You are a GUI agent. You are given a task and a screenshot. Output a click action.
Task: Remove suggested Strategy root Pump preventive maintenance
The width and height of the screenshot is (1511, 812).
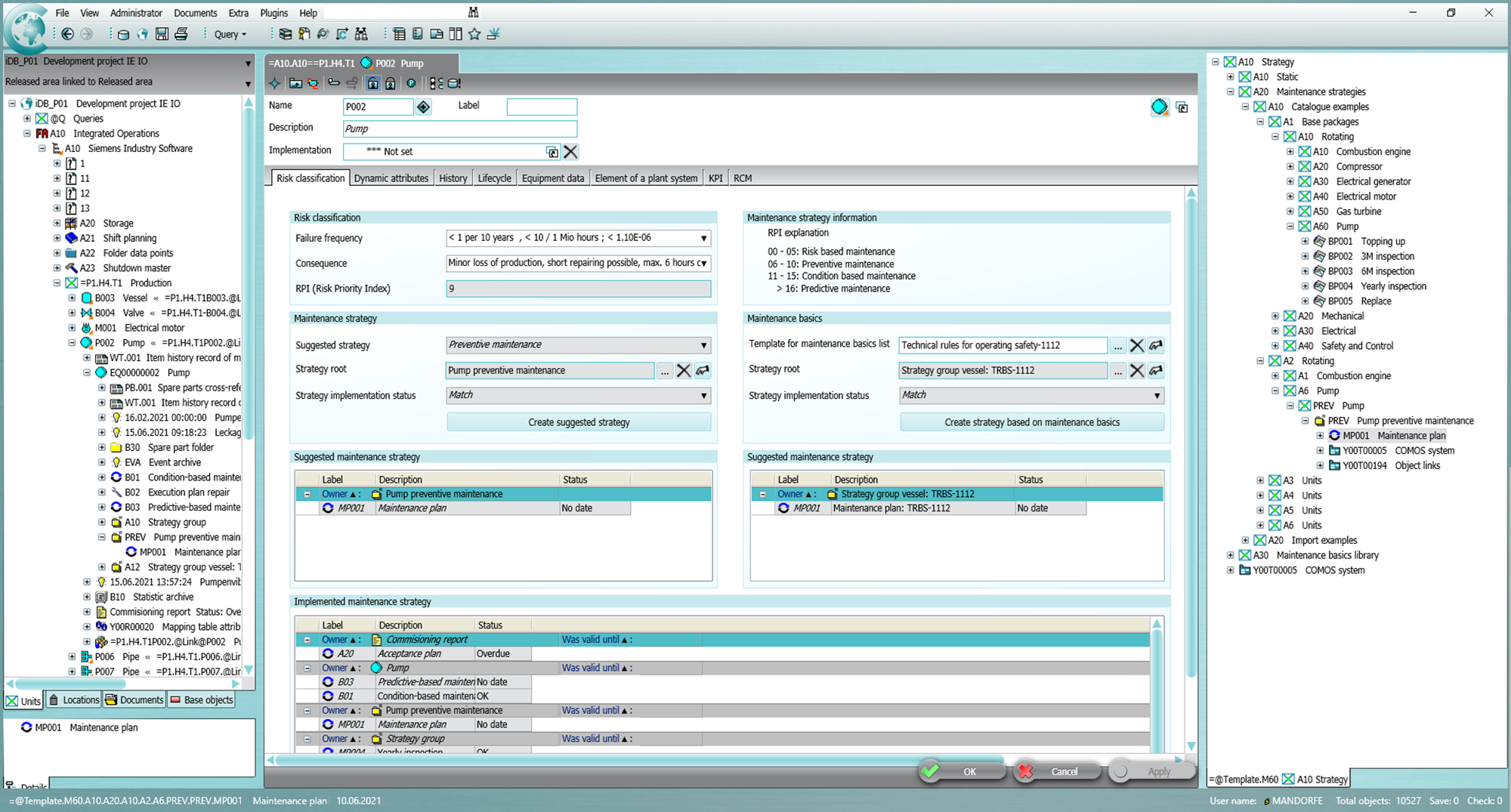pyautogui.click(x=684, y=371)
